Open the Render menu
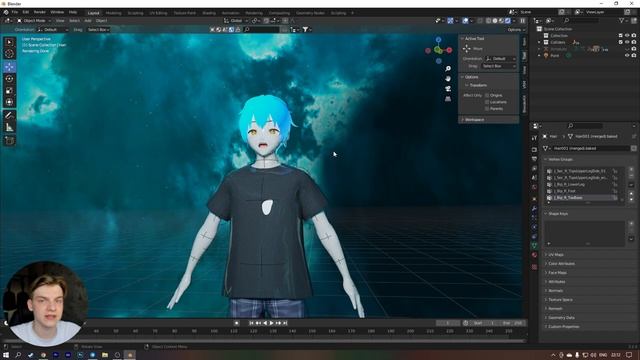The height and width of the screenshot is (360, 640). (x=40, y=12)
